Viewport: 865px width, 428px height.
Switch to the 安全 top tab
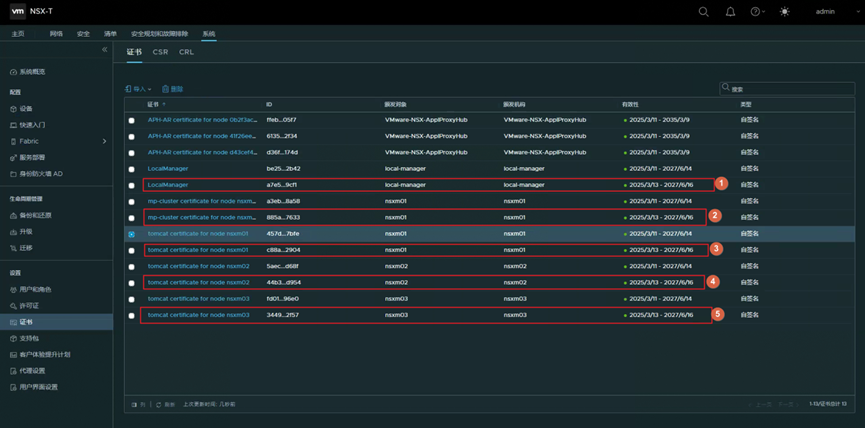point(83,34)
